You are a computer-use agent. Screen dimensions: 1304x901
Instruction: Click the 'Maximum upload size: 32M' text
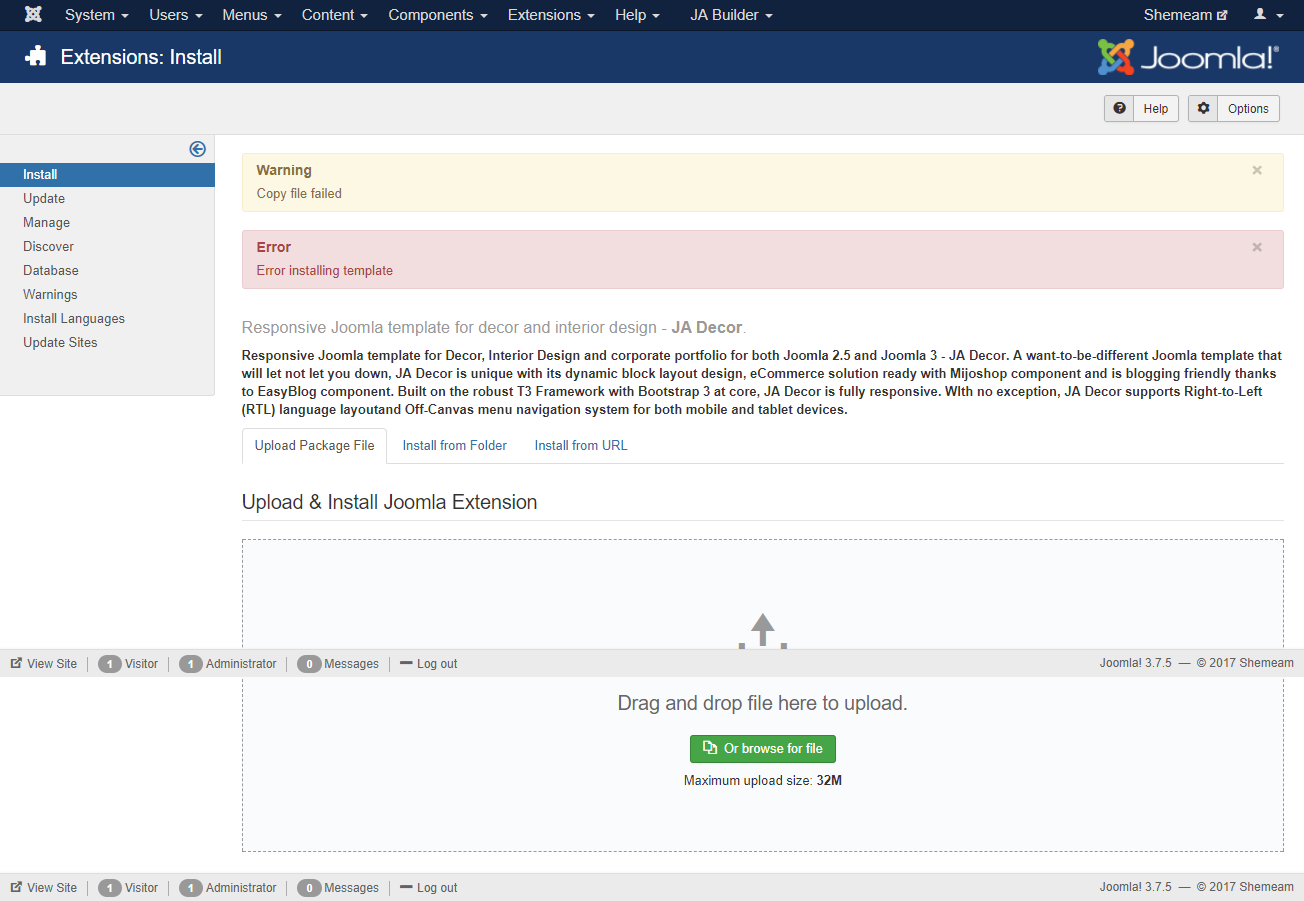[763, 781]
